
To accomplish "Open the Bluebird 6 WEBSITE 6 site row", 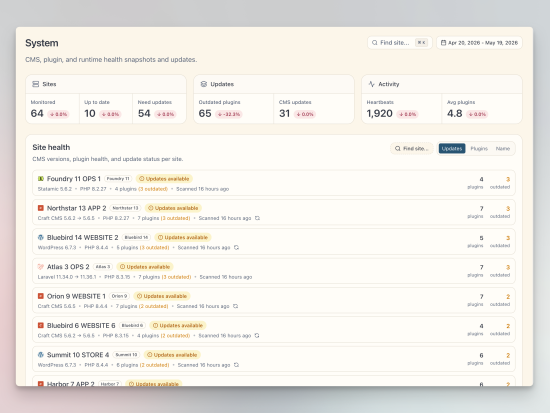I will pyautogui.click(x=274, y=330).
